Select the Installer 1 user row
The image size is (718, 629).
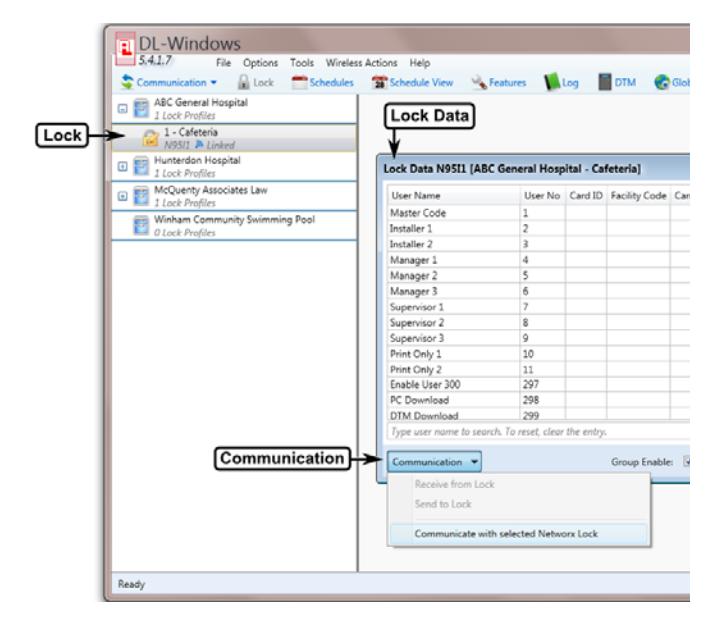(x=538, y=228)
